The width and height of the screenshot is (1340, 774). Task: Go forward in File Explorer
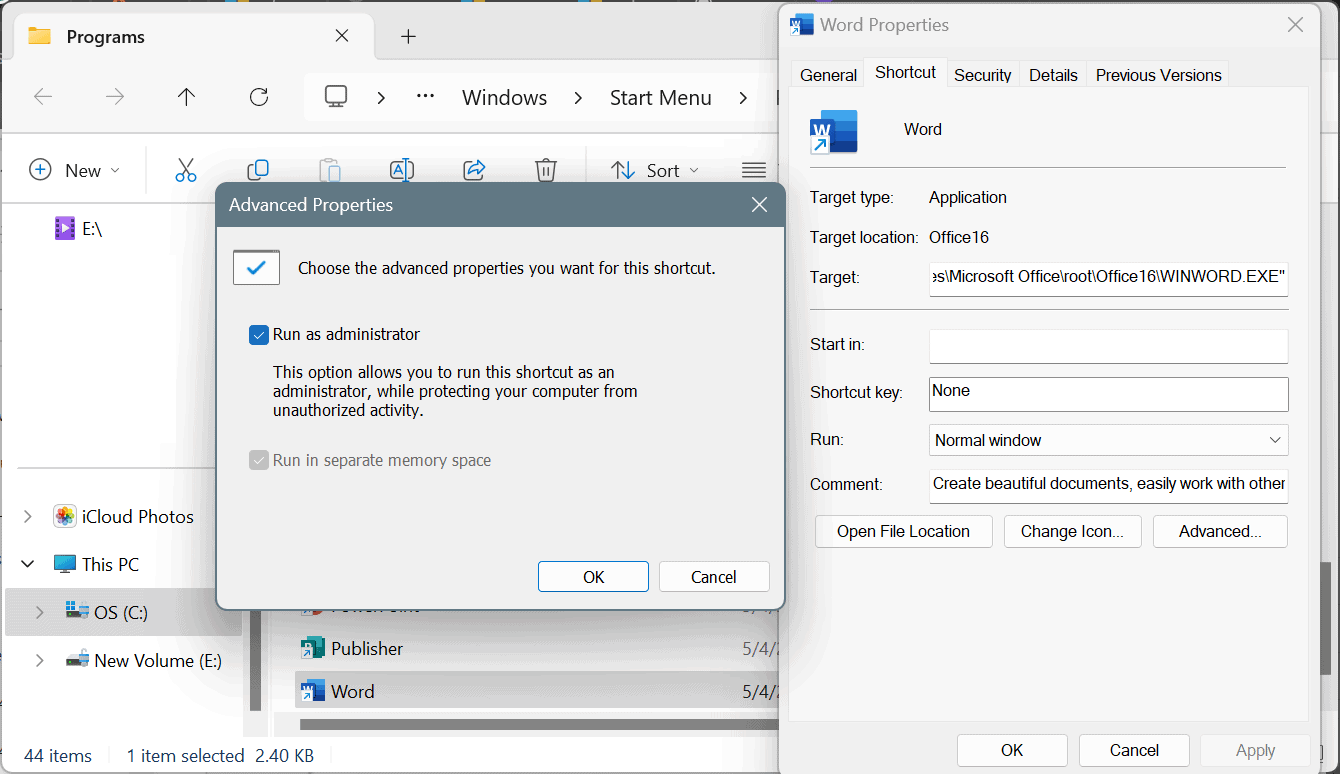[x=115, y=97]
